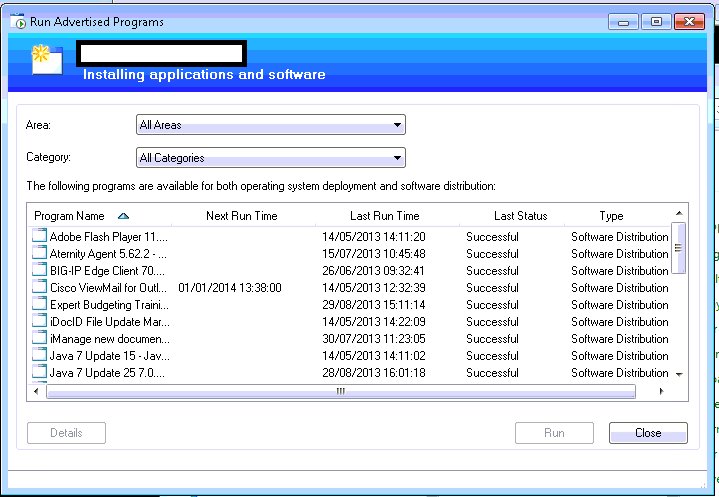Select the row 'Aternity Agent 5.62.2 - ...'
719x497 pixels.
[x=350, y=254]
